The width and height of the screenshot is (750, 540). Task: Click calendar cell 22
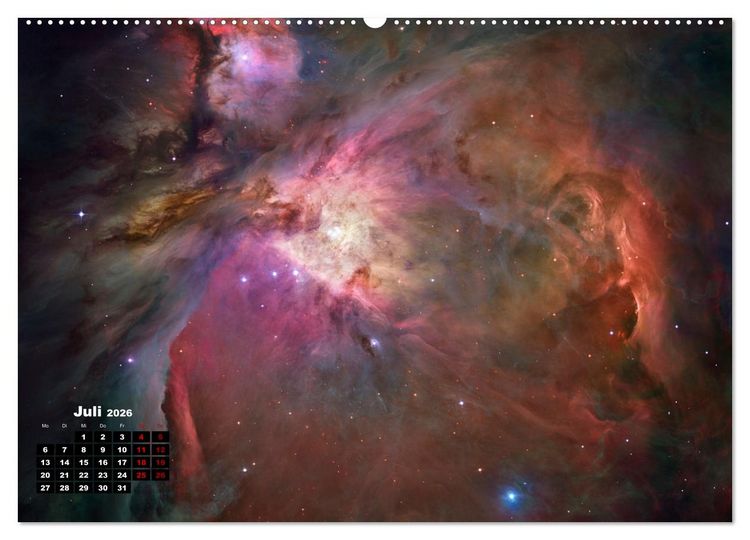(84, 475)
